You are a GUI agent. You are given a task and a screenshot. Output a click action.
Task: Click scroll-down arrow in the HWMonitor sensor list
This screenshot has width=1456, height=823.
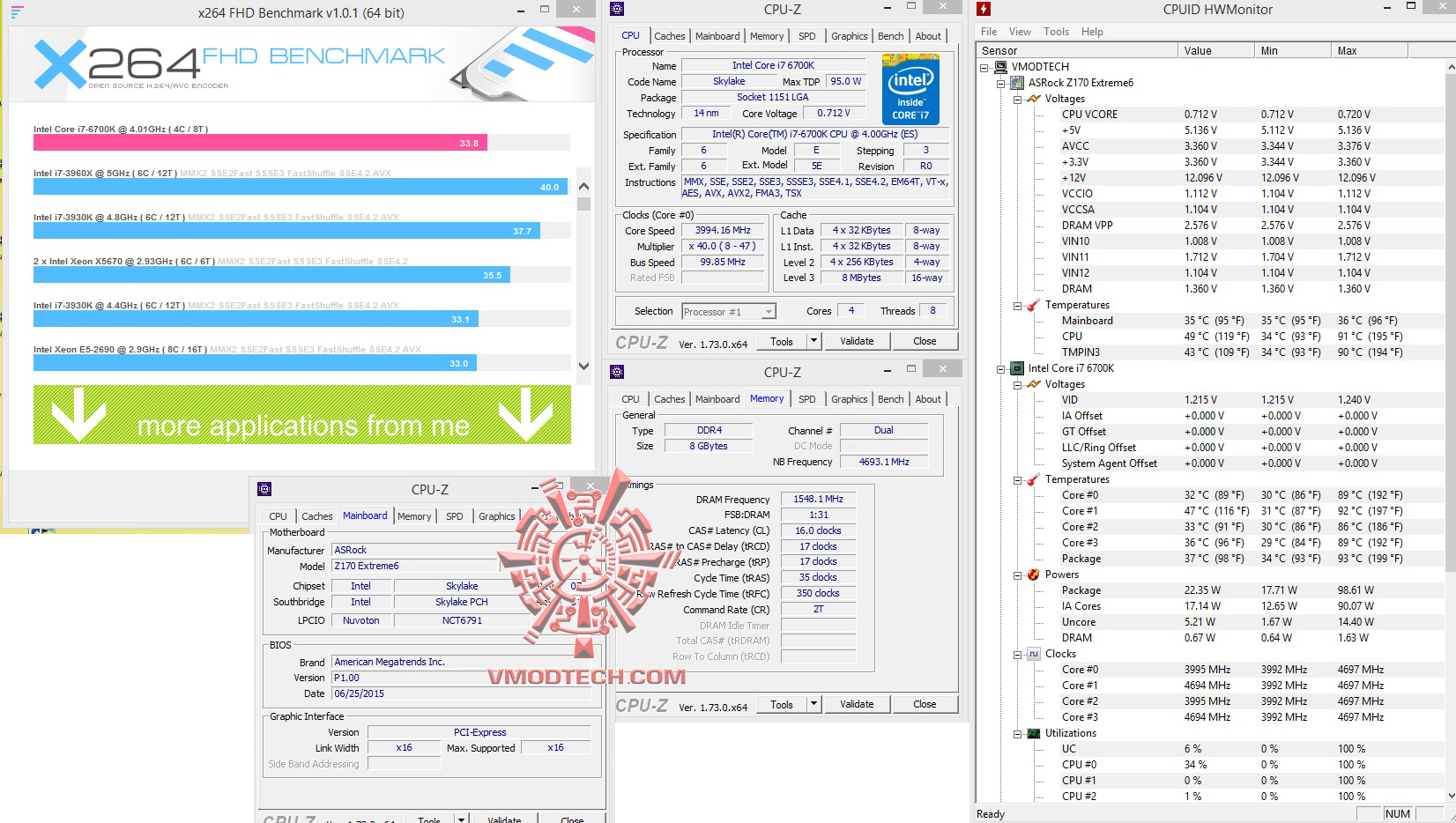point(1450,796)
